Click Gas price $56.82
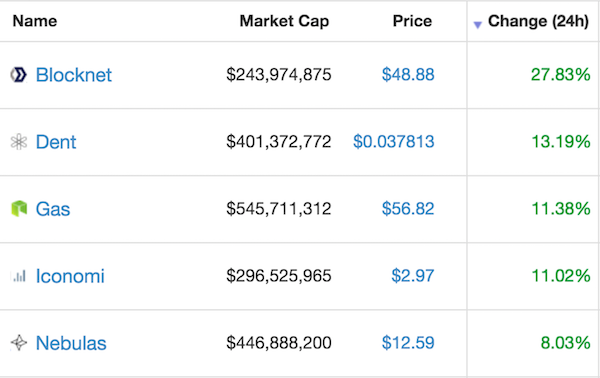This screenshot has height=378, width=600. click(x=408, y=209)
